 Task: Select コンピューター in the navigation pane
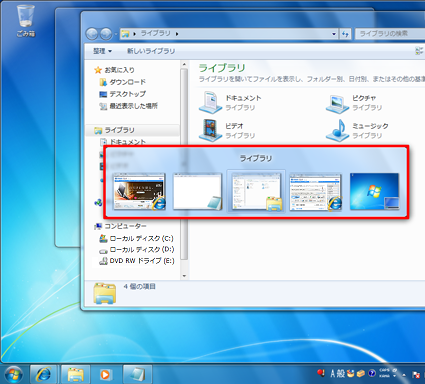pyautogui.click(x=120, y=226)
